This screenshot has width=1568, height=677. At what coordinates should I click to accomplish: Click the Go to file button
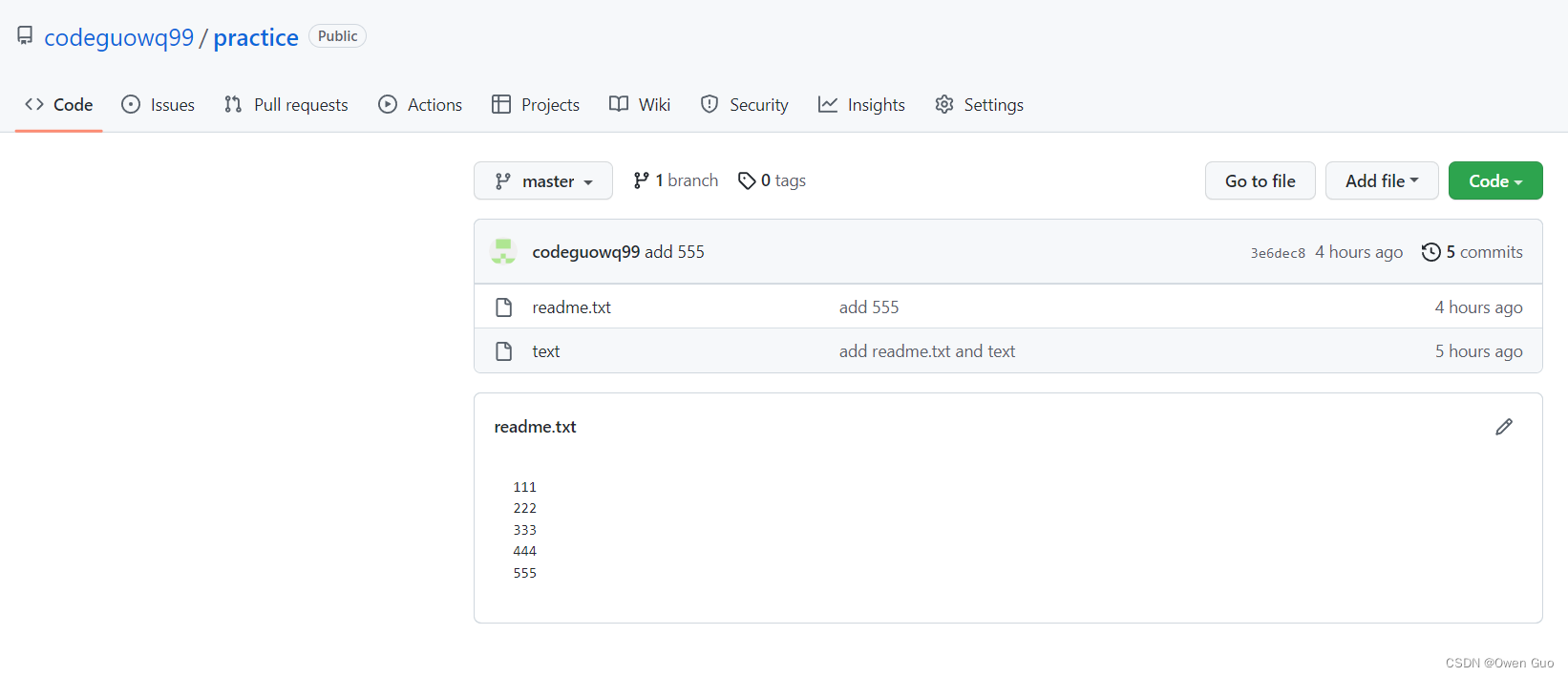pyautogui.click(x=1261, y=180)
